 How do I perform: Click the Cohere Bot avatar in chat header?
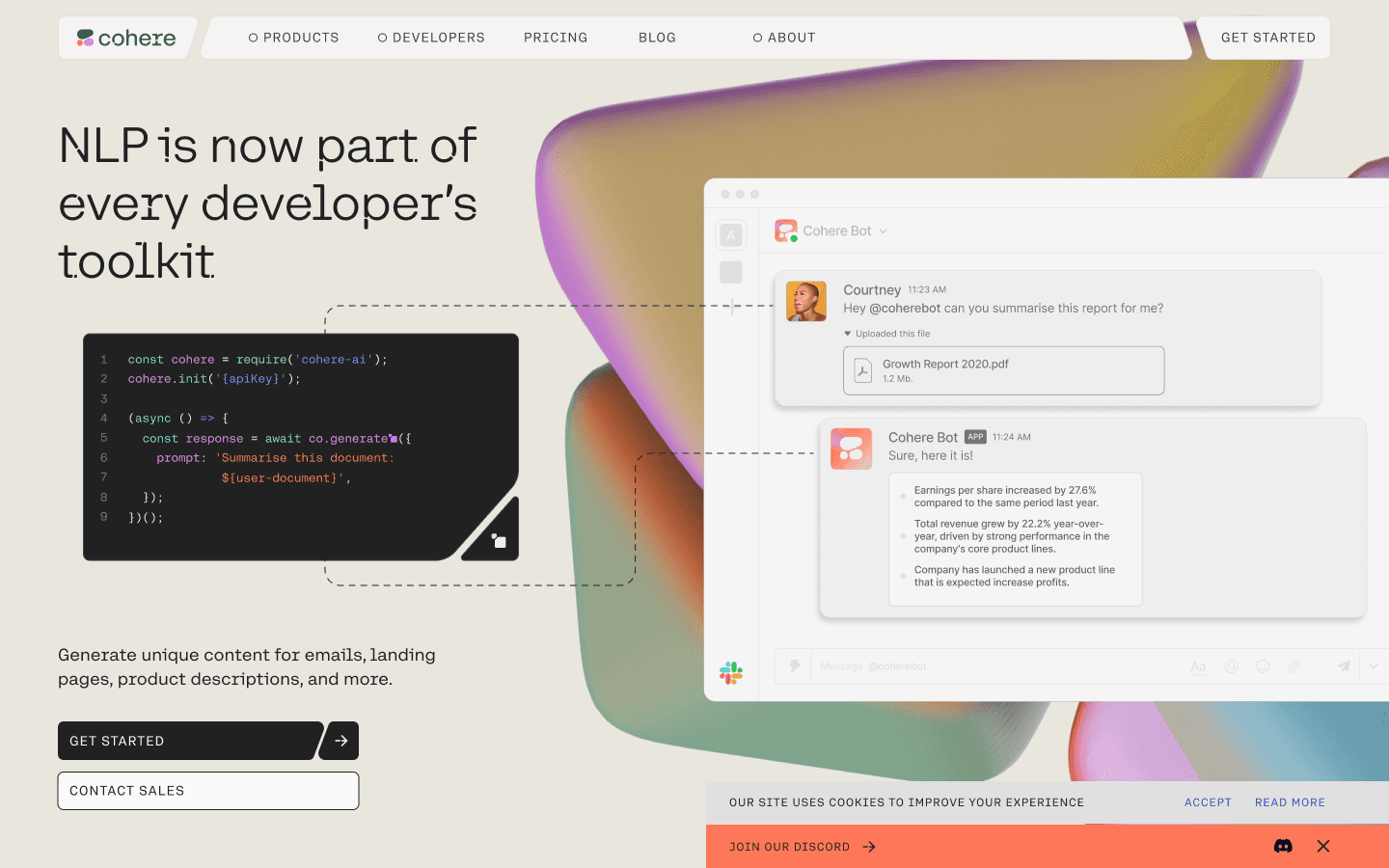point(786,231)
